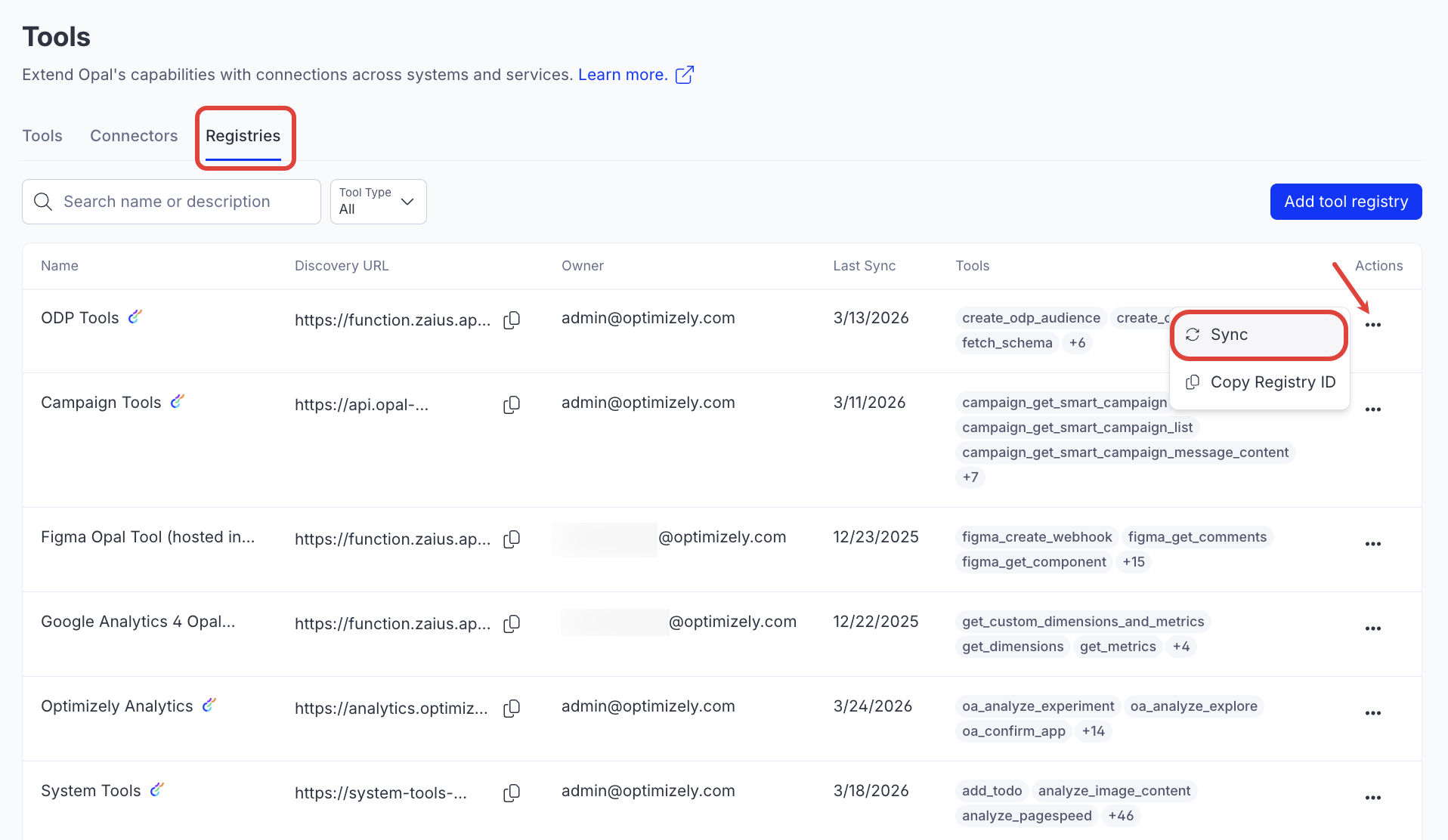The height and width of the screenshot is (840, 1448).
Task: Copy the Campaign Tools discovery URL
Action: (x=512, y=405)
